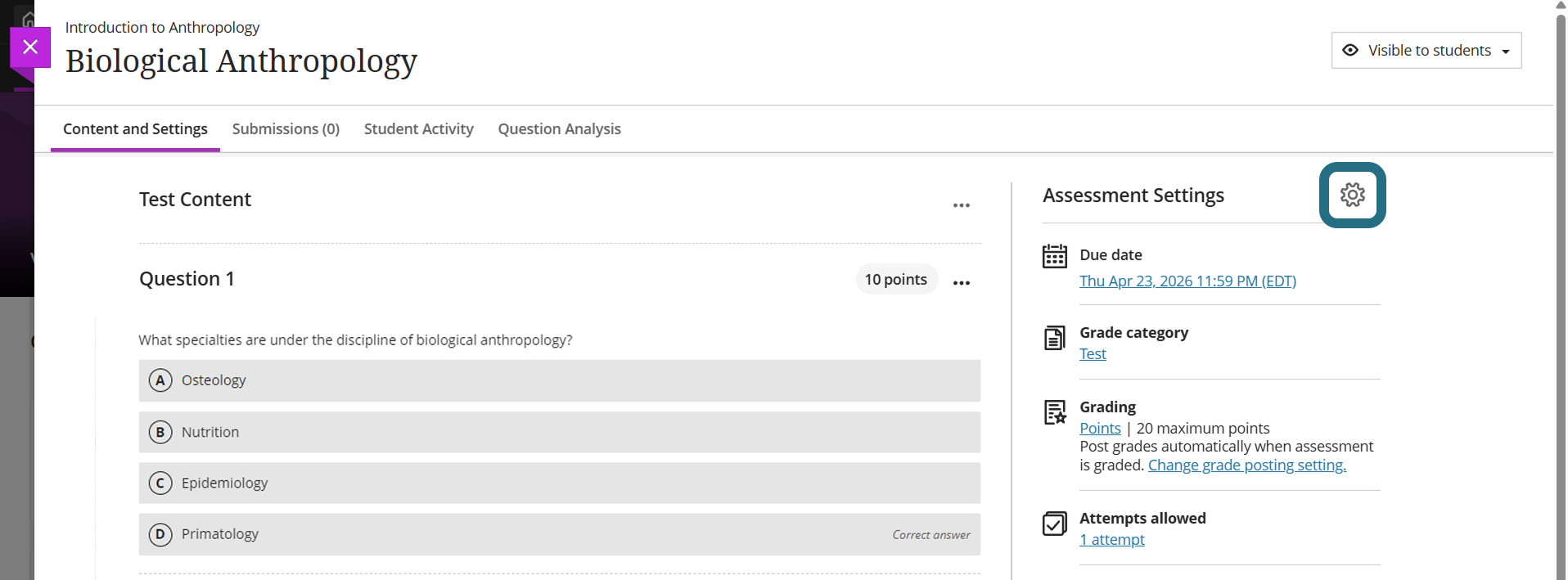Open the Assessment Settings gear icon

(1352, 195)
